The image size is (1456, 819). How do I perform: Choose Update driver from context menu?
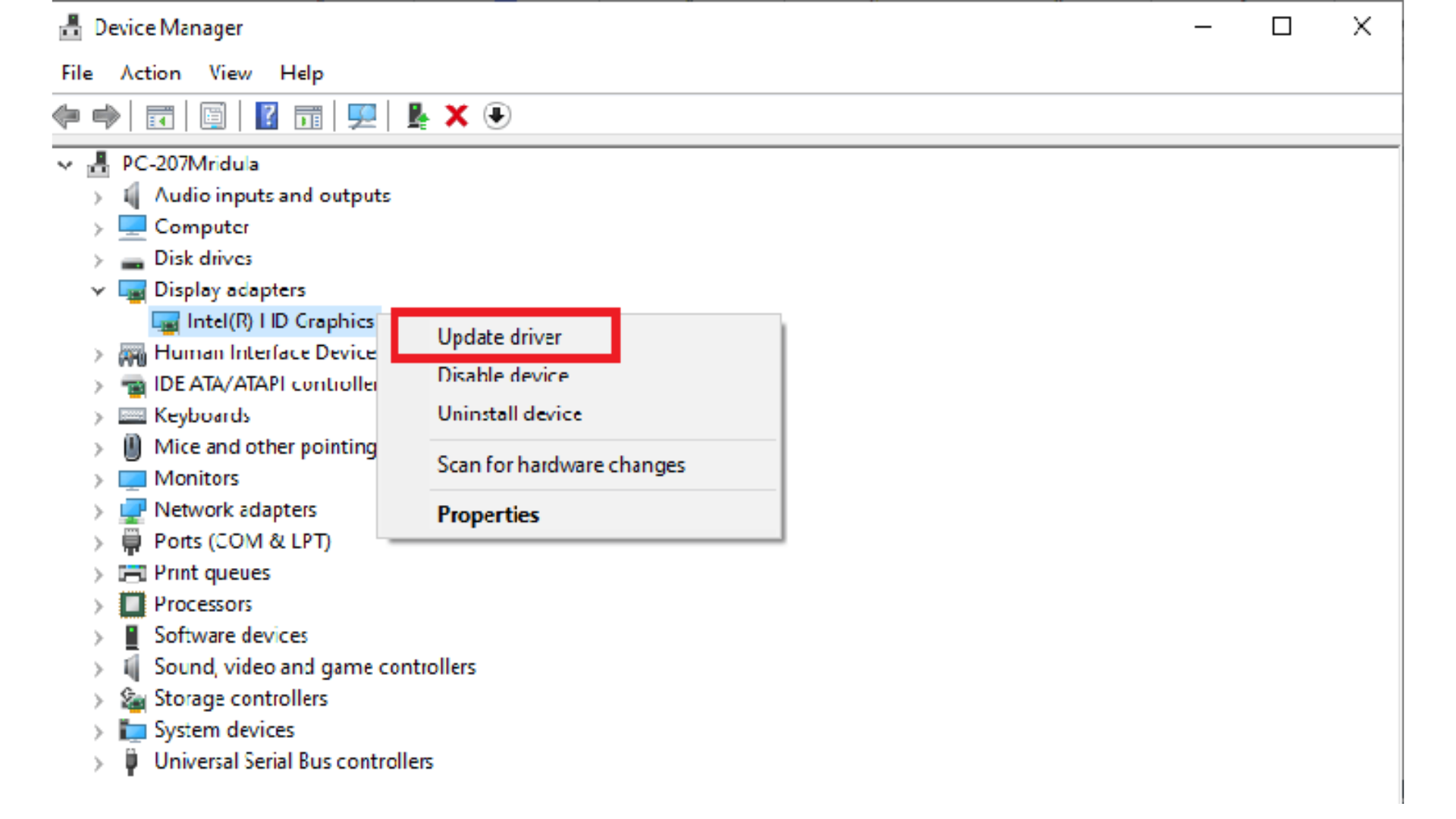click(x=499, y=337)
